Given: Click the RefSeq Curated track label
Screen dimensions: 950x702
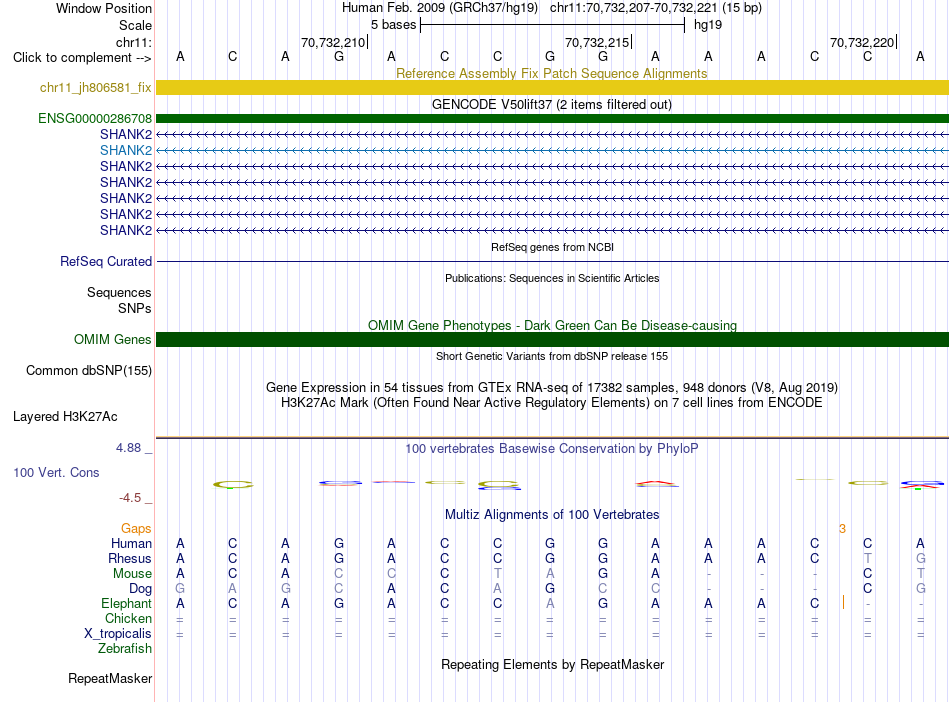Looking at the screenshot, I should coord(106,261).
